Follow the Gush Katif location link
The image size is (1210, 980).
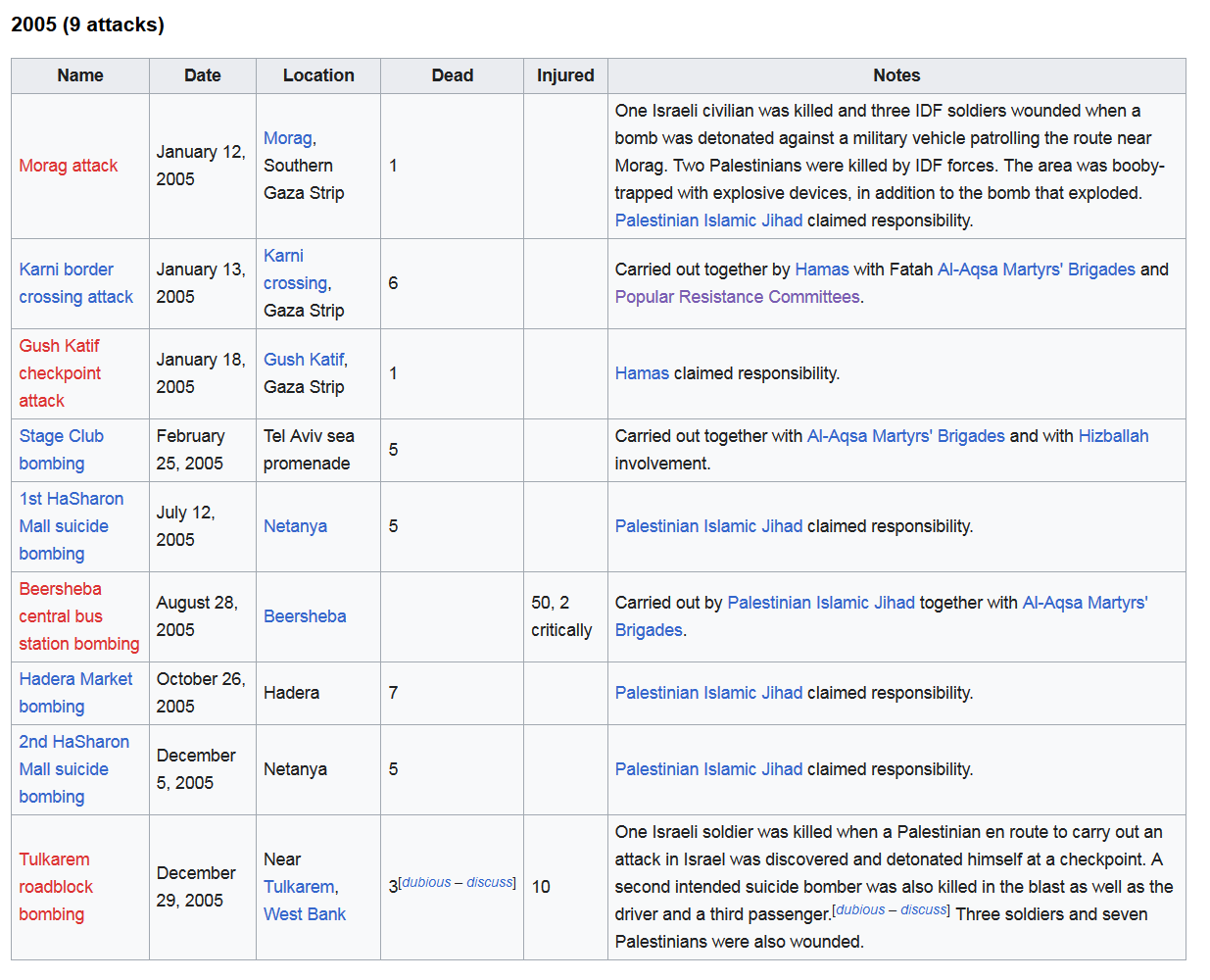pyautogui.click(x=304, y=360)
